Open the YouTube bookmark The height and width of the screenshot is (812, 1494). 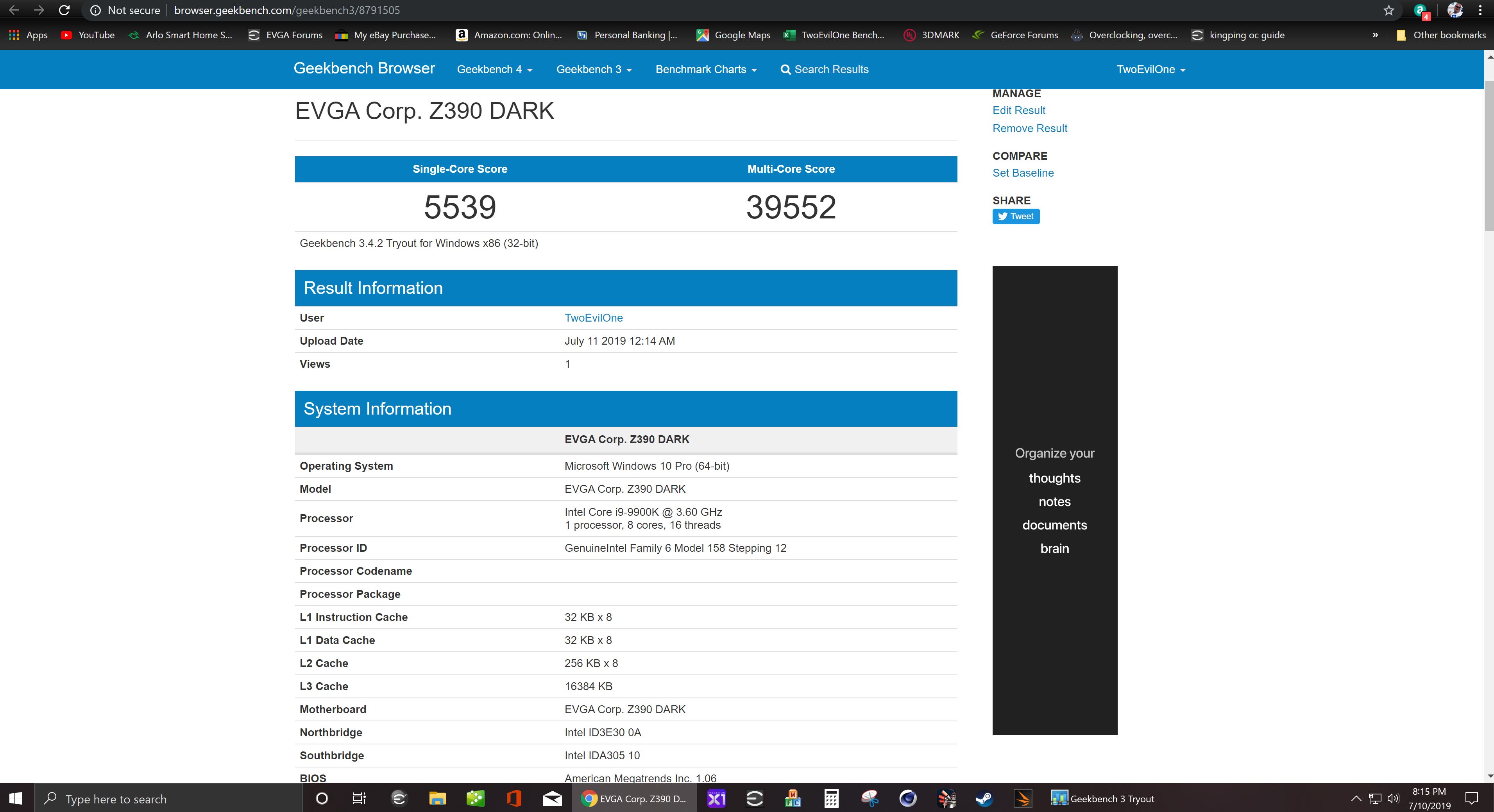[88, 35]
